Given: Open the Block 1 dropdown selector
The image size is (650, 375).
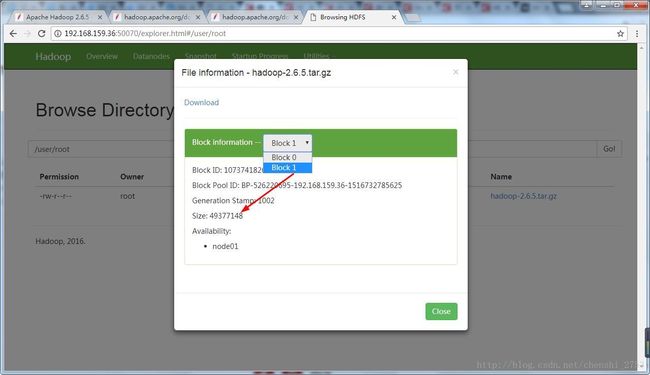Looking at the screenshot, I should 288,143.
